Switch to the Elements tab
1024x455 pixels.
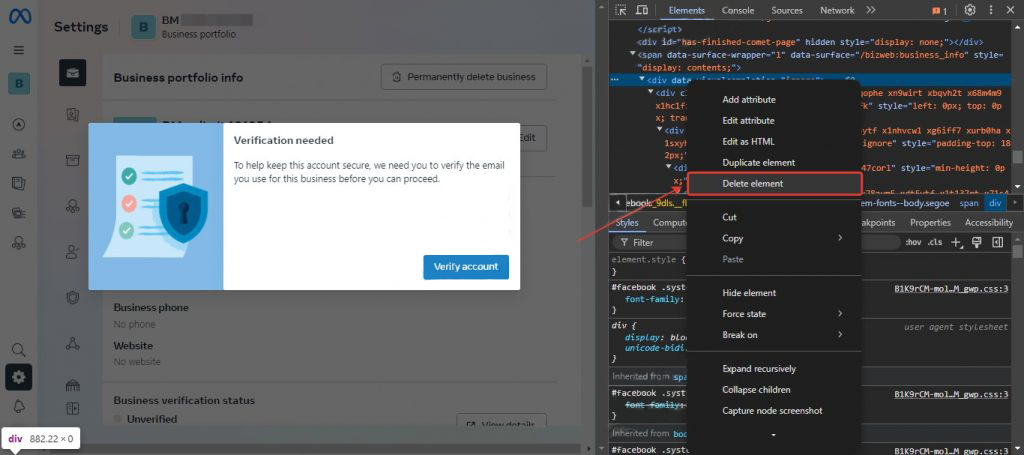coord(686,10)
